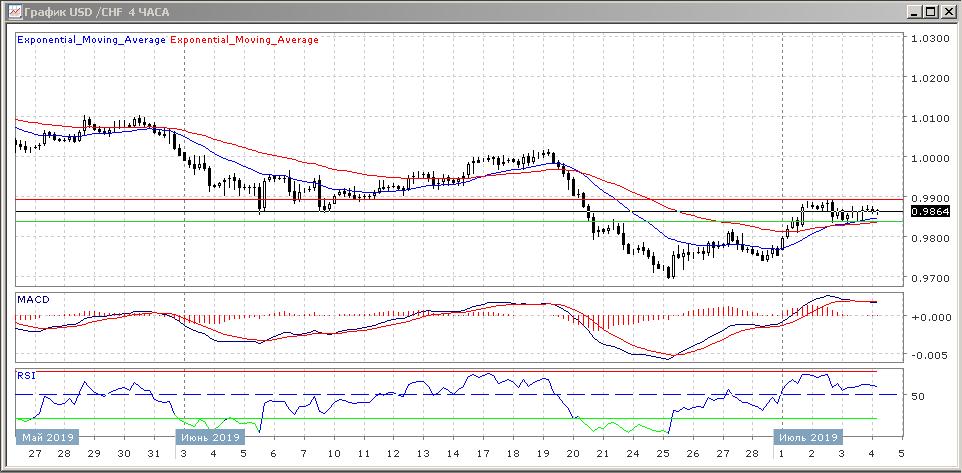Viewport: 962px width, 473px height.
Task: Maximize the USD/CHF chart window
Action: tap(931, 11)
